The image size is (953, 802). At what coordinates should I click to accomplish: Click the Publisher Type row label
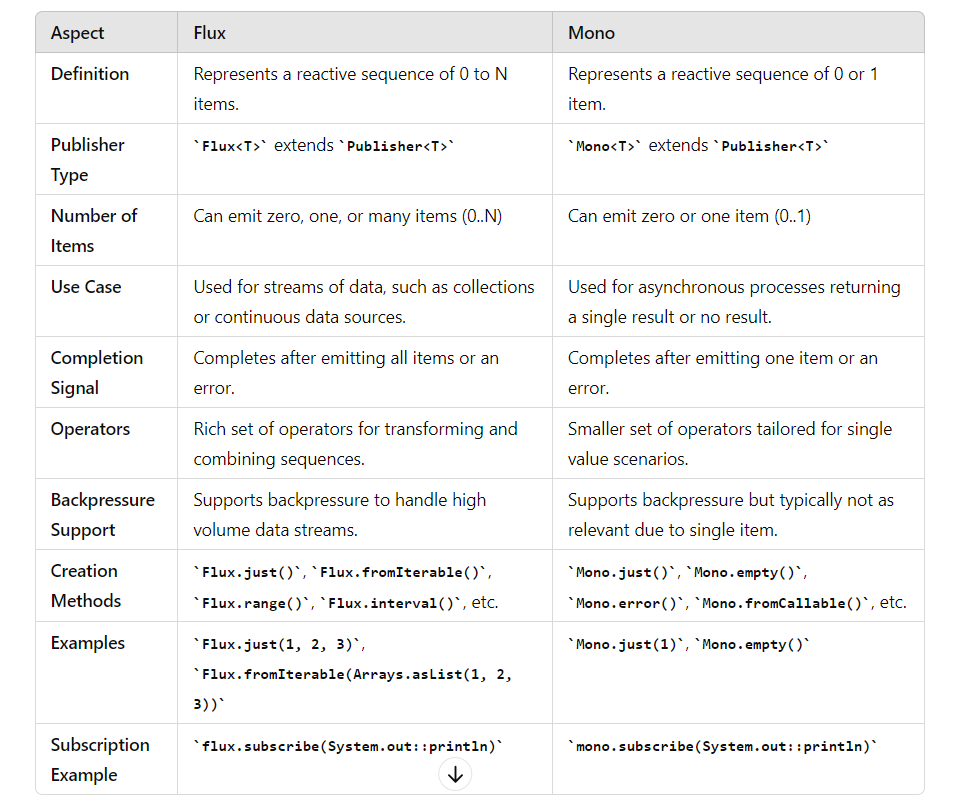tap(88, 160)
